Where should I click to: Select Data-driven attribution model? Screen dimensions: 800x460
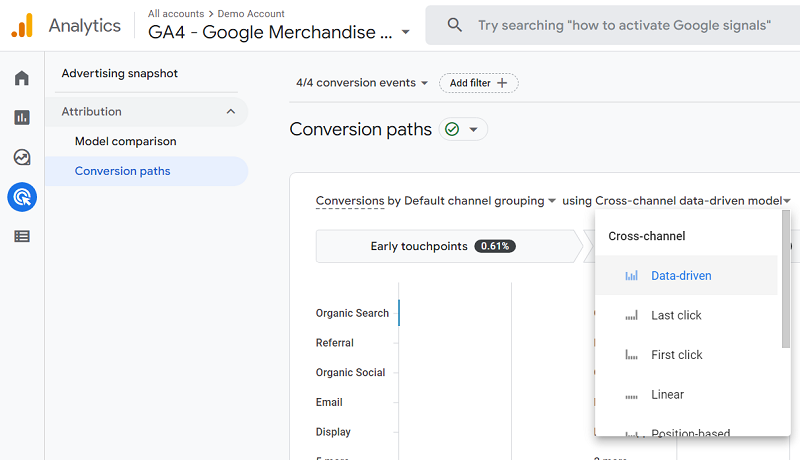pos(686,275)
